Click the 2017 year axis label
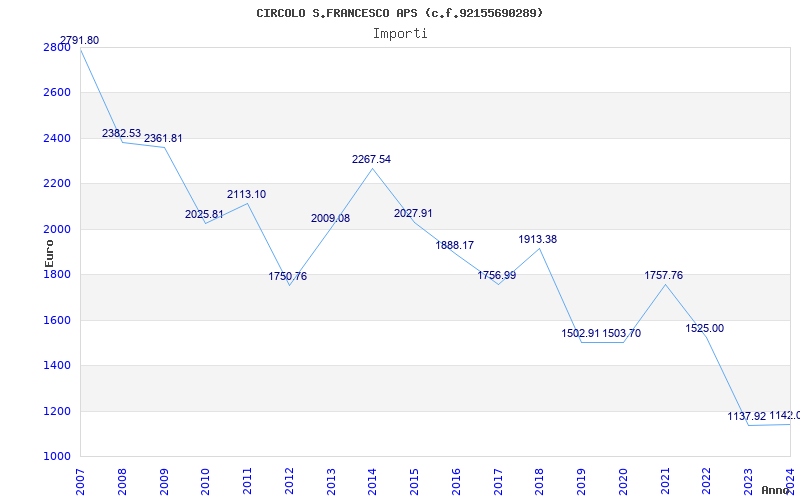Screen dimensions: 800x500 (498, 482)
